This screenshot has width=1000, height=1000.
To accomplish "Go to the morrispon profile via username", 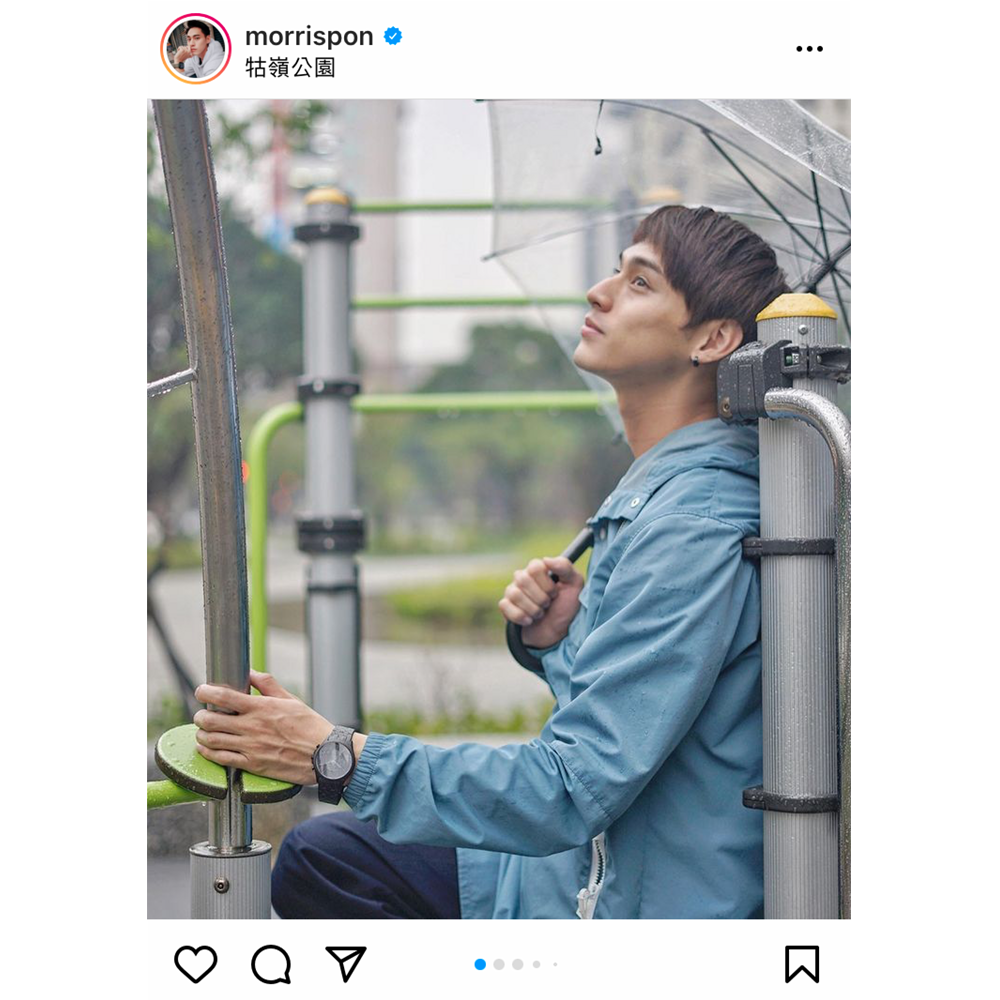I will [309, 37].
